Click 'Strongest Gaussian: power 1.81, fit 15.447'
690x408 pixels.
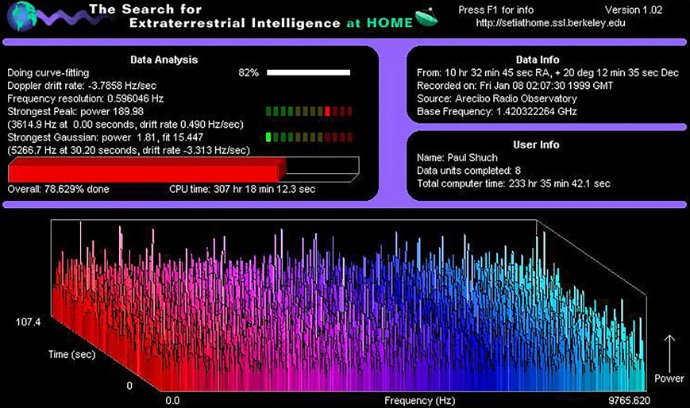coord(105,137)
